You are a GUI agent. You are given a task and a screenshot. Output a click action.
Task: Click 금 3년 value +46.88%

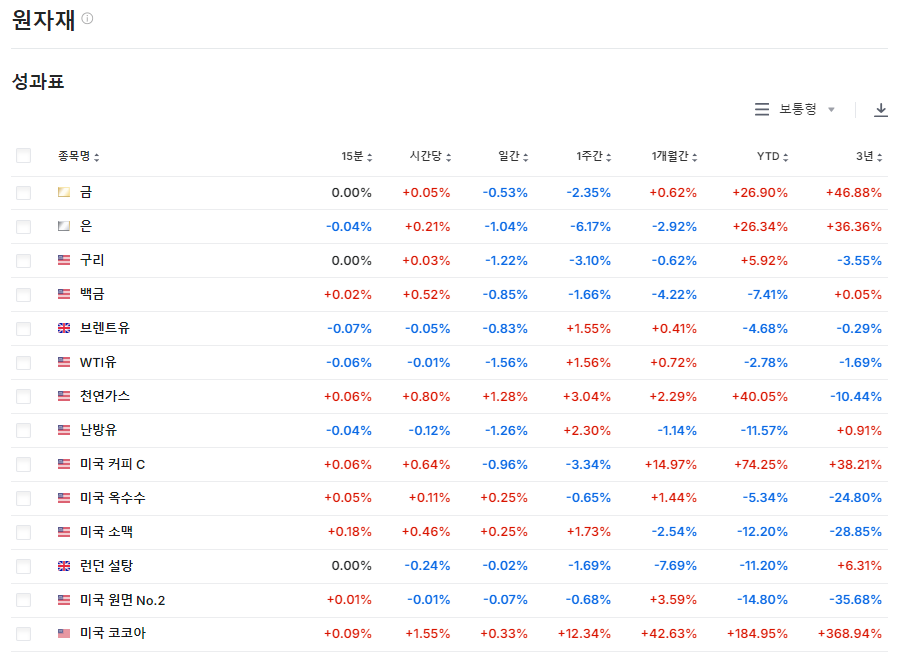coord(854,193)
